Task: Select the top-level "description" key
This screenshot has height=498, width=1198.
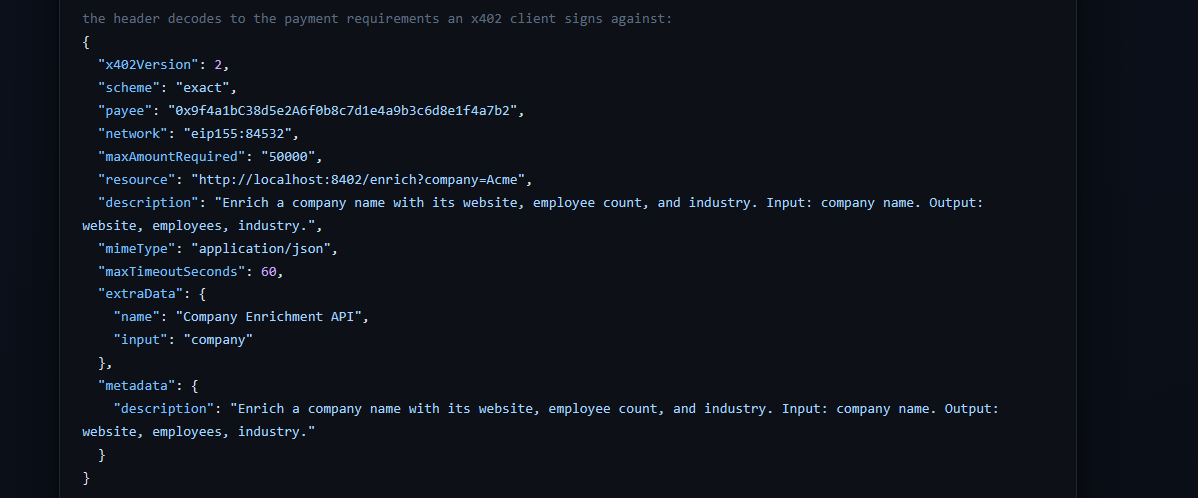Action: pyautogui.click(x=148, y=202)
